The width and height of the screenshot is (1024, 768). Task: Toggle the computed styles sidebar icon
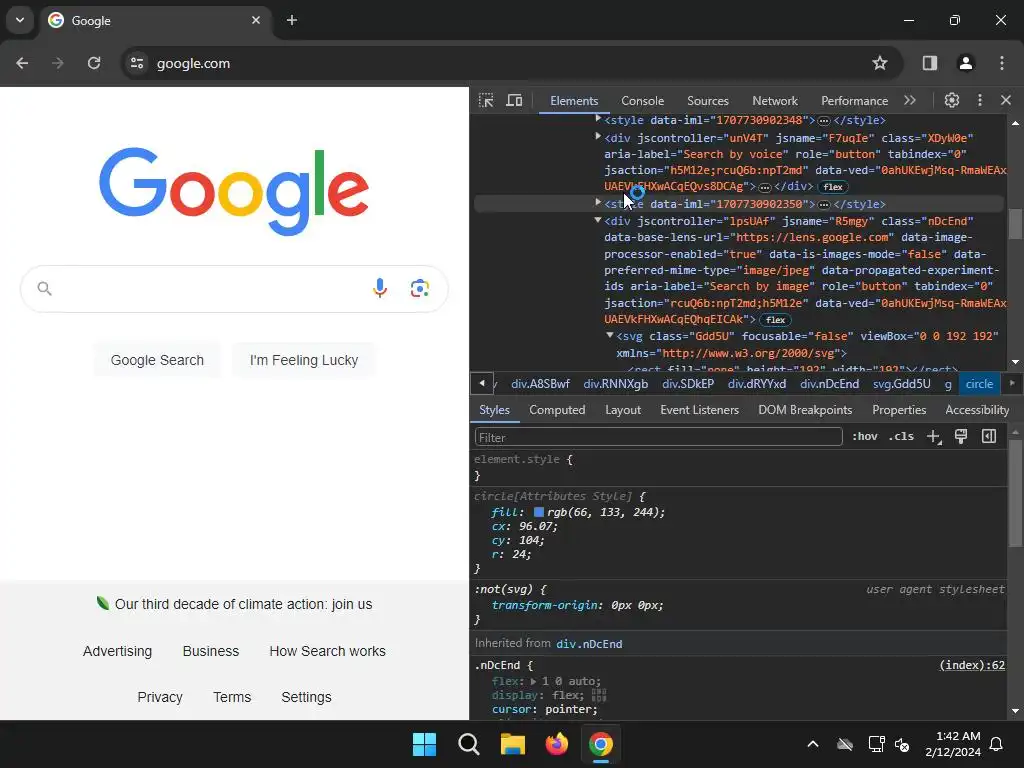(x=989, y=436)
